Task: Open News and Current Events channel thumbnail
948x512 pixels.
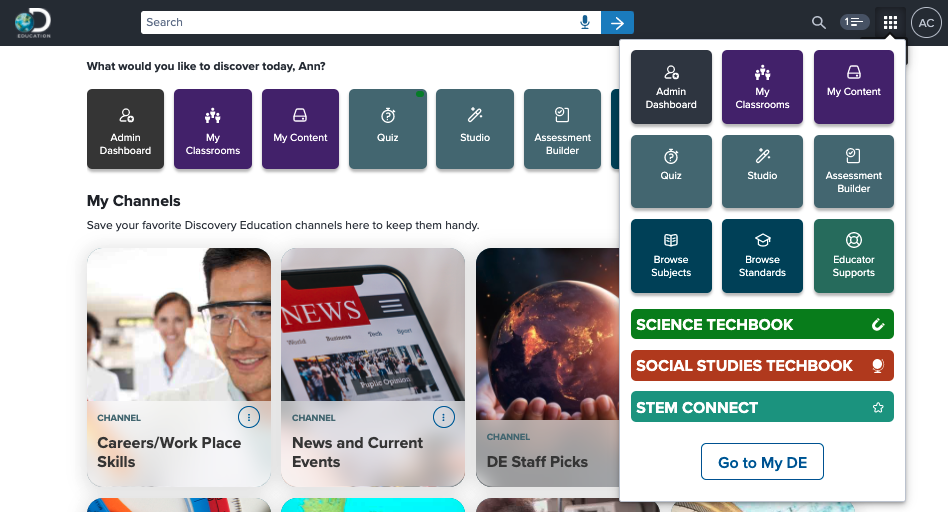Action: [x=373, y=324]
